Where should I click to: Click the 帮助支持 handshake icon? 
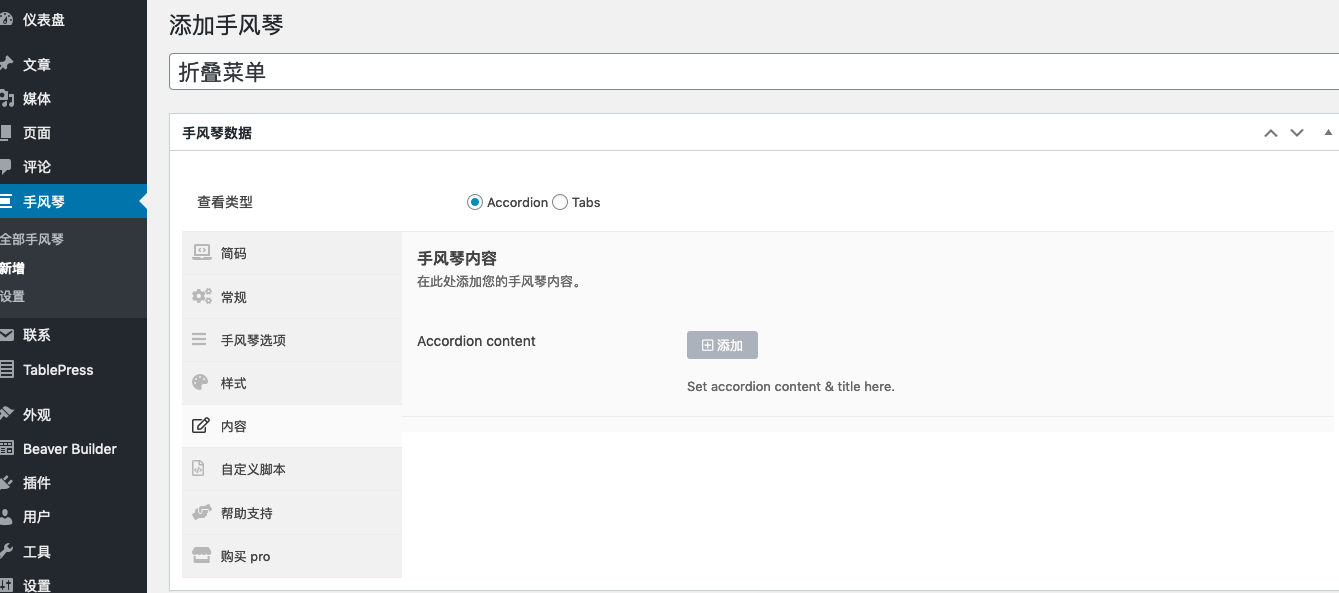(201, 513)
